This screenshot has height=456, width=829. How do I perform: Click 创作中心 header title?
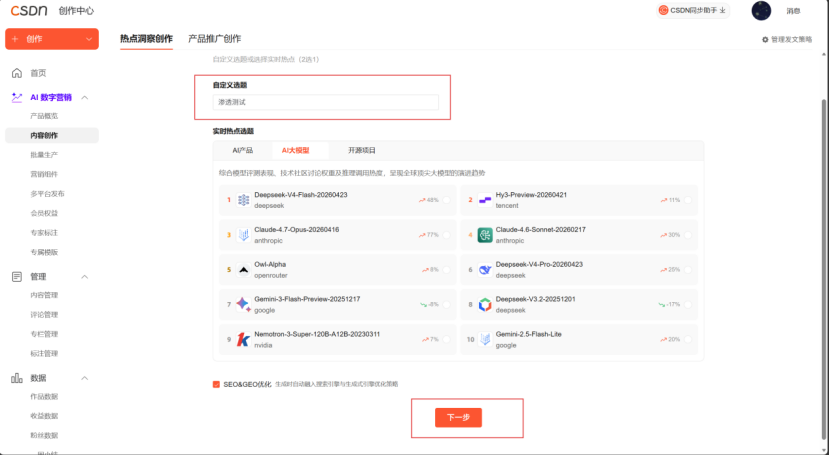pyautogui.click(x=76, y=11)
